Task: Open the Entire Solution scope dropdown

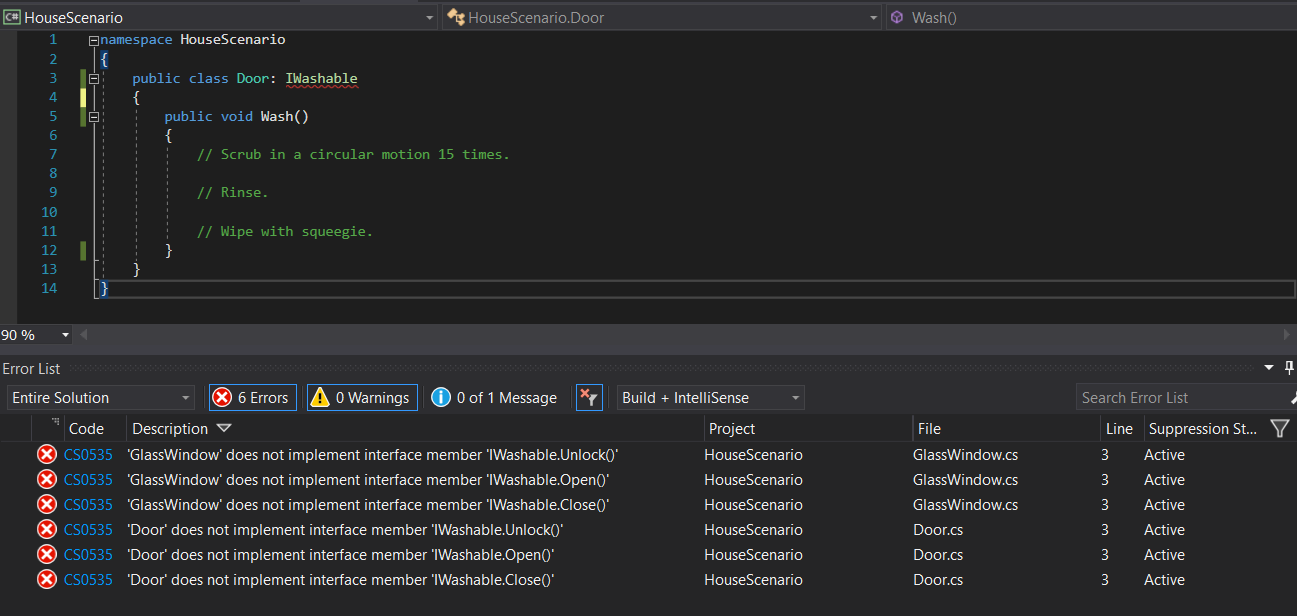Action: click(x=100, y=397)
